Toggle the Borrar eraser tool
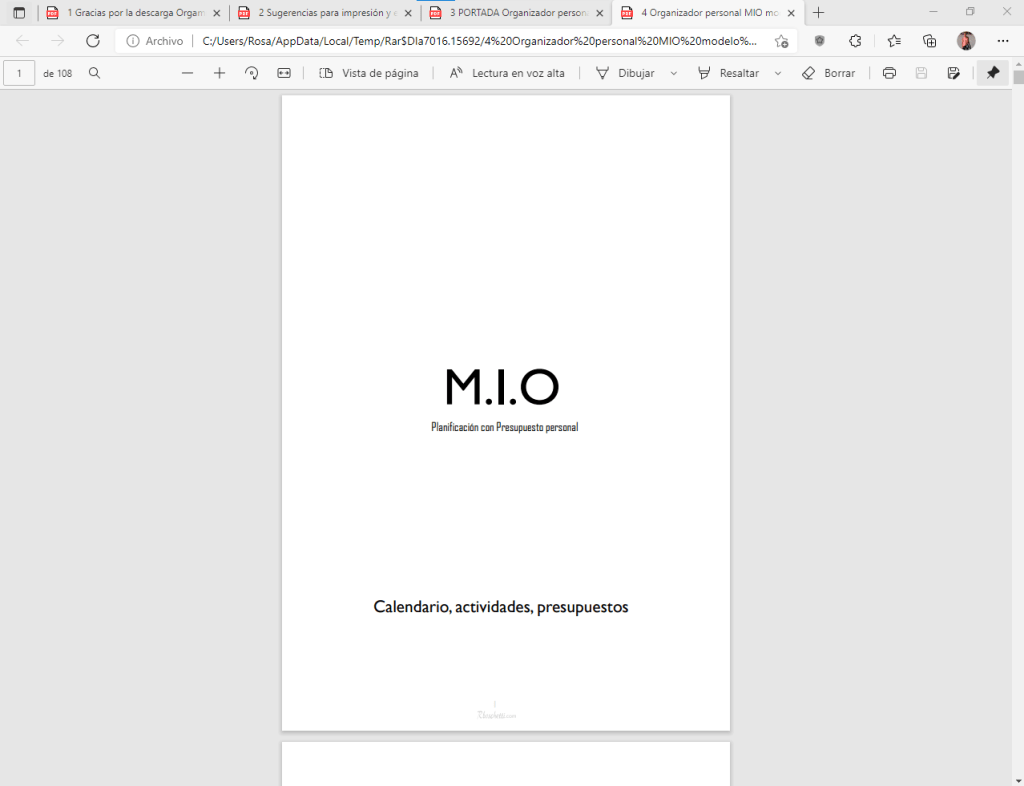This screenshot has width=1024, height=786. click(828, 73)
